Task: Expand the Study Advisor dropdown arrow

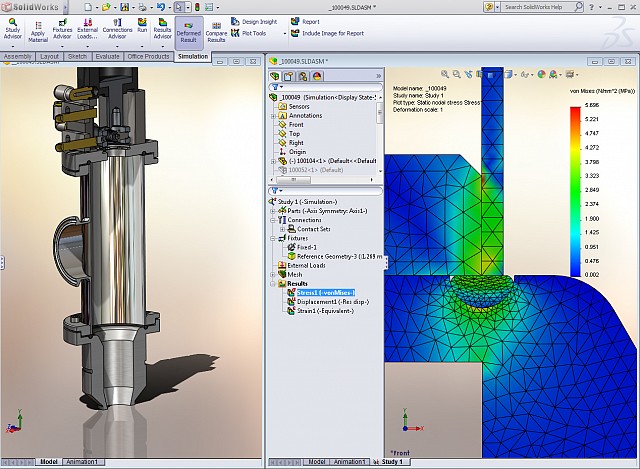Action: [x=13, y=46]
